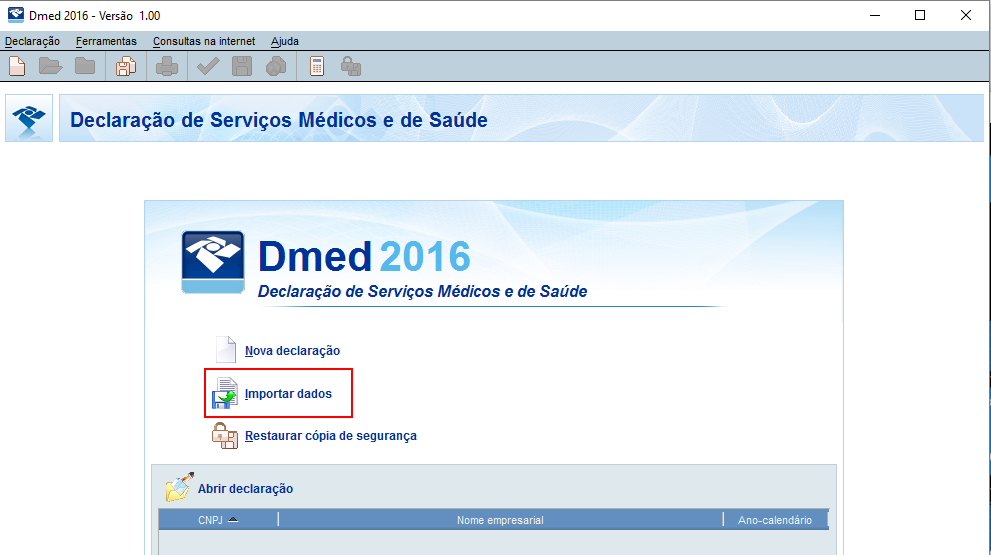Click the Importar dados link
Image resolution: width=991 pixels, height=555 pixels.
[288, 394]
